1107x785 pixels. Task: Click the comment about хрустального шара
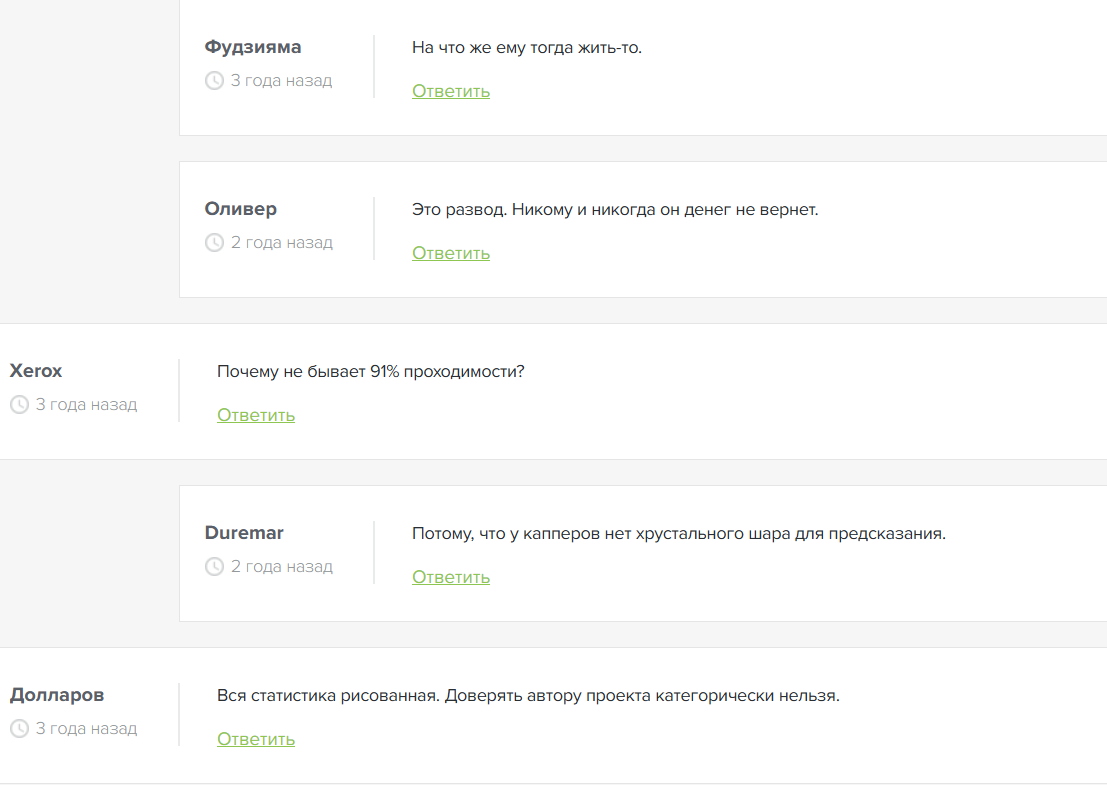678,534
